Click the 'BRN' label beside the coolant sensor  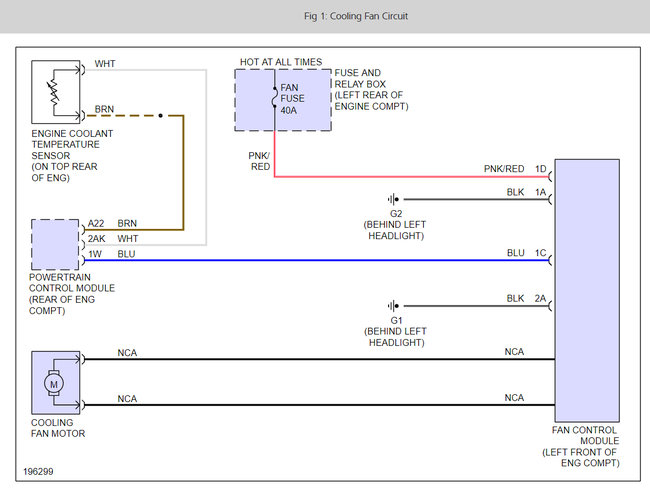pyautogui.click(x=104, y=109)
